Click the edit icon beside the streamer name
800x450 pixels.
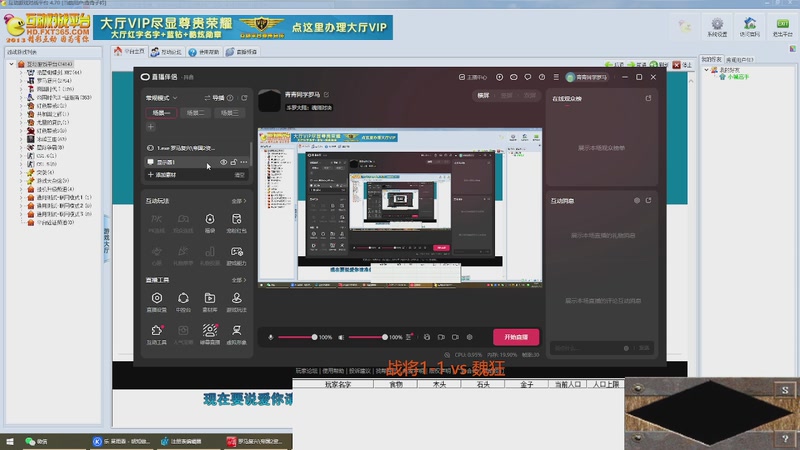pos(326,95)
